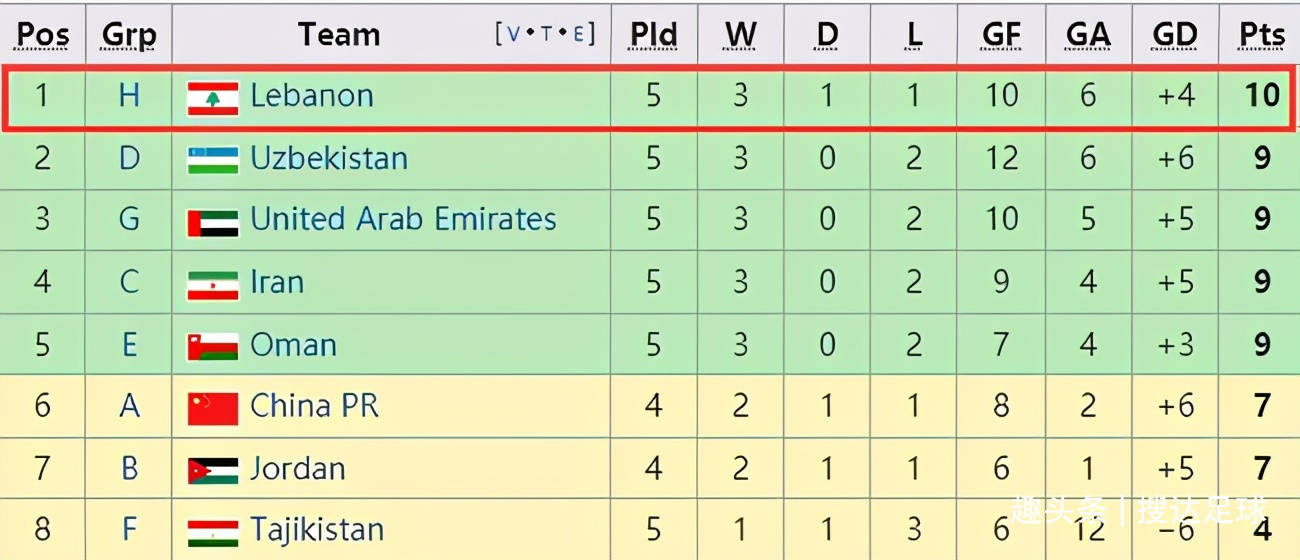Screen dimensions: 1300x560
Task: Open the Uzbekistan team link
Action: coord(329,158)
